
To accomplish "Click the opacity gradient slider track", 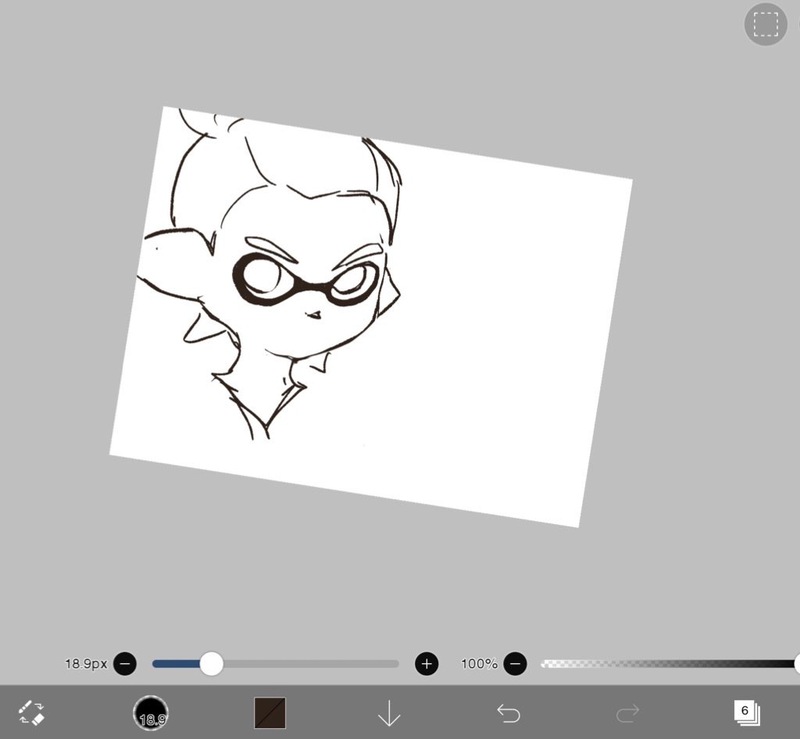I will tap(670, 663).
